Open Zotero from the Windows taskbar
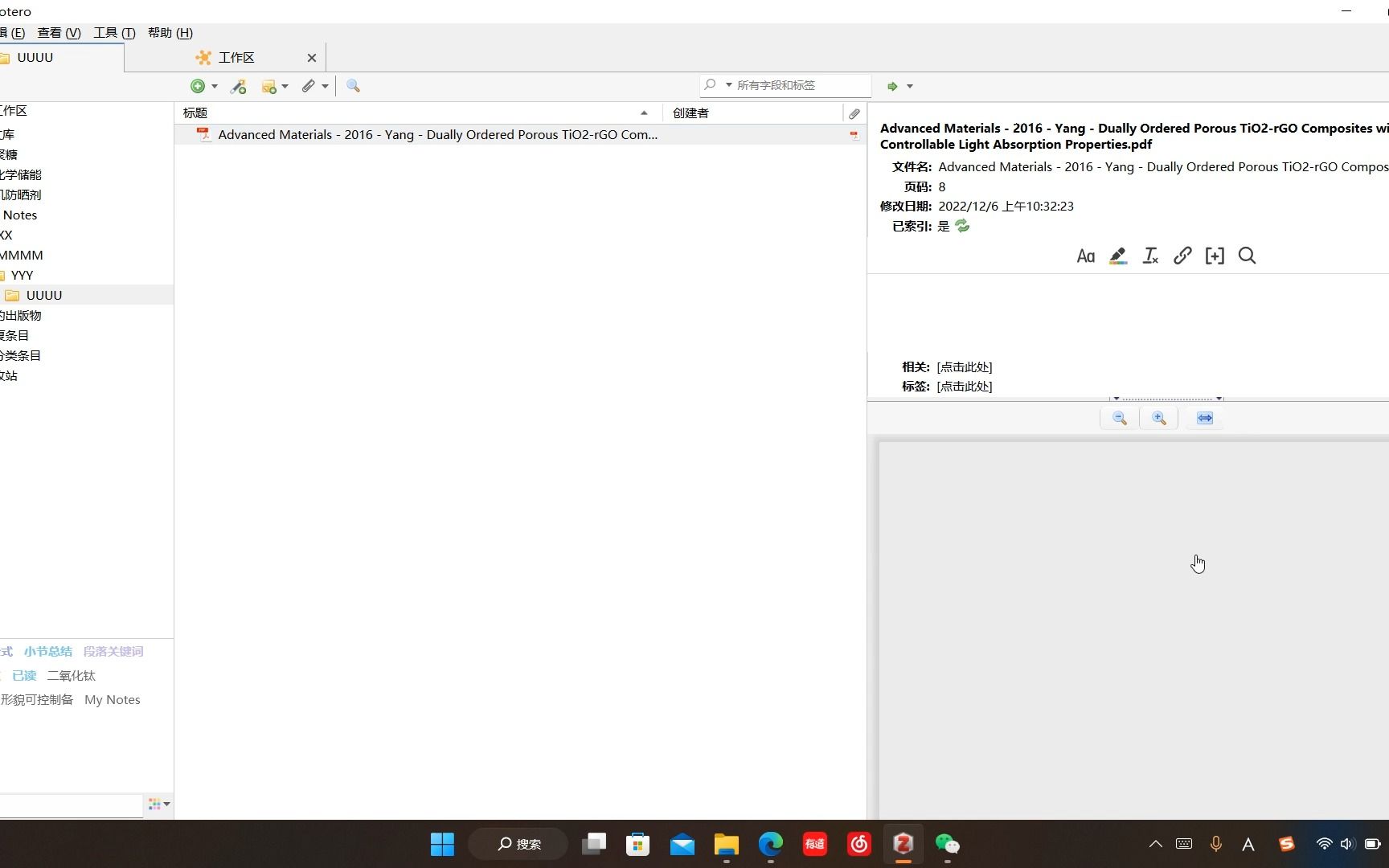Image resolution: width=1389 pixels, height=868 pixels. click(903, 844)
